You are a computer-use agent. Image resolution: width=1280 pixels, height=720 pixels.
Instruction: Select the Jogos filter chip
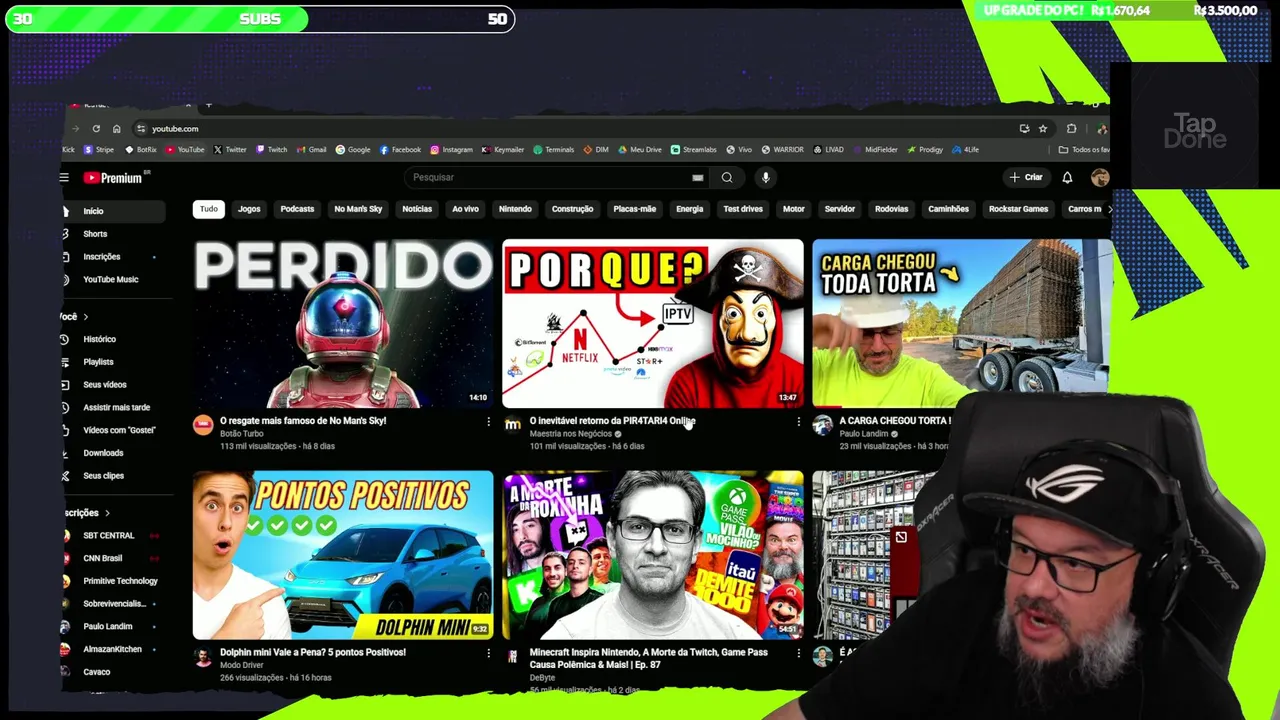click(x=249, y=209)
